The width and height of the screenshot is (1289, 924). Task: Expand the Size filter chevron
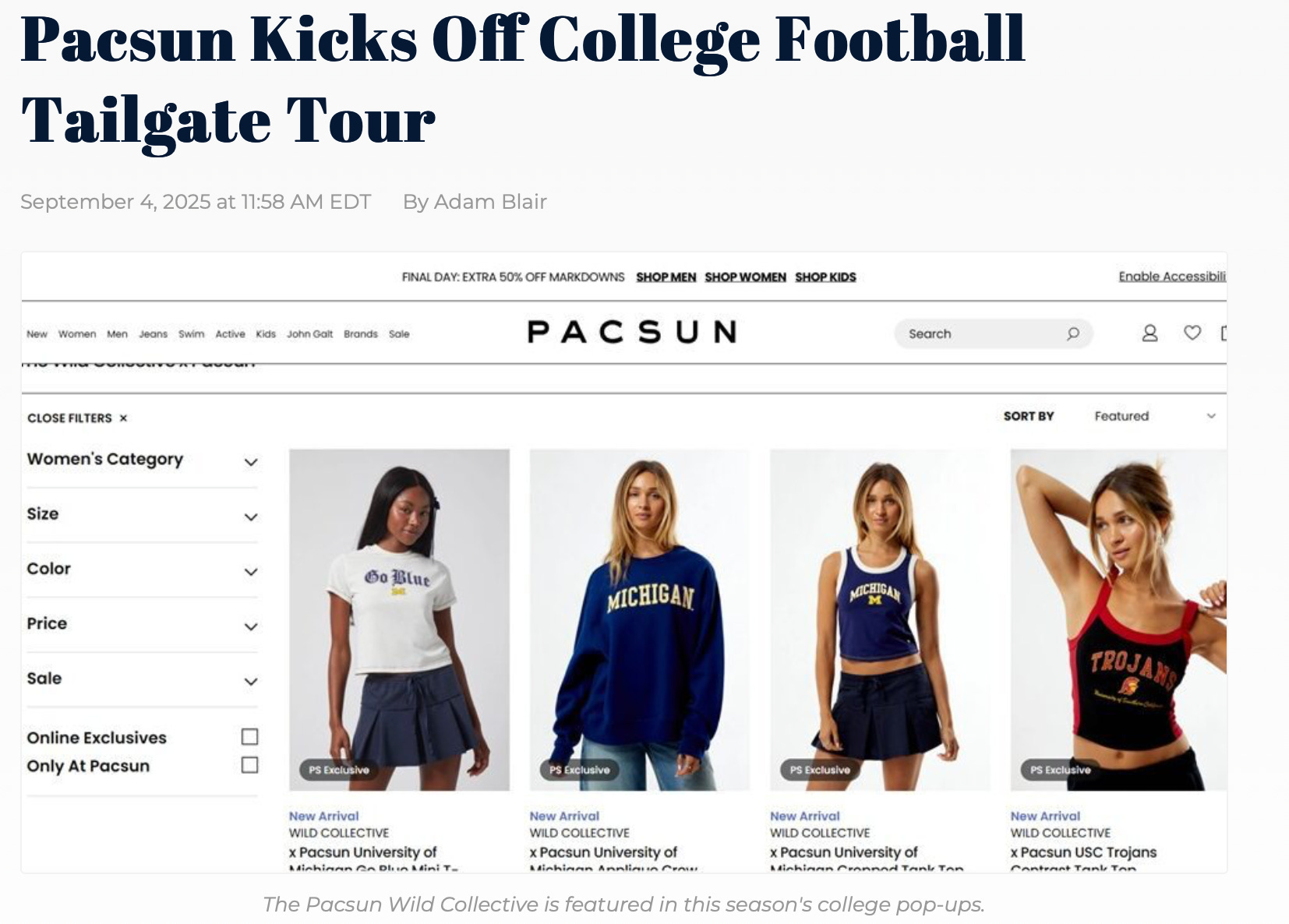251,517
